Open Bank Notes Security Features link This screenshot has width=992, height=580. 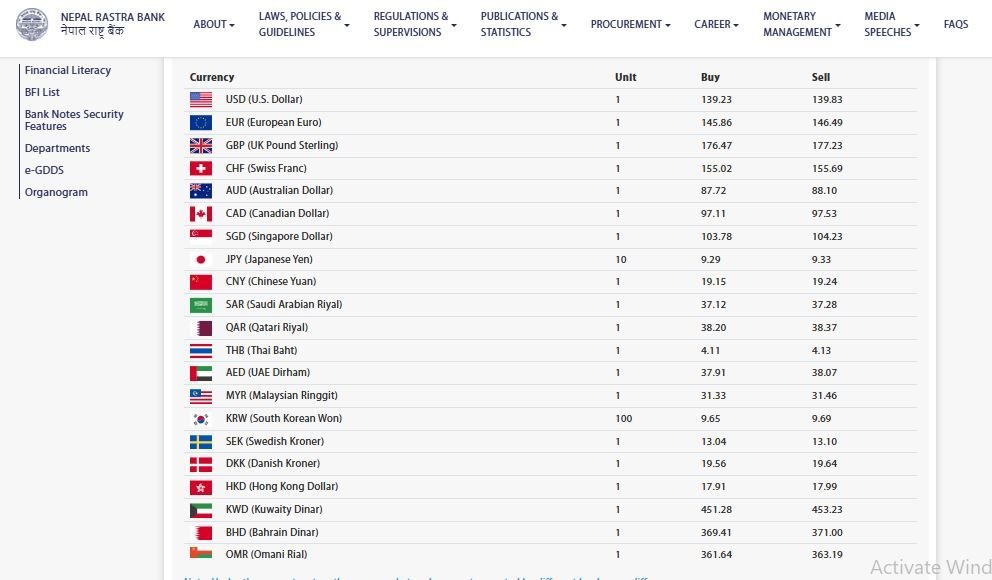(74, 120)
